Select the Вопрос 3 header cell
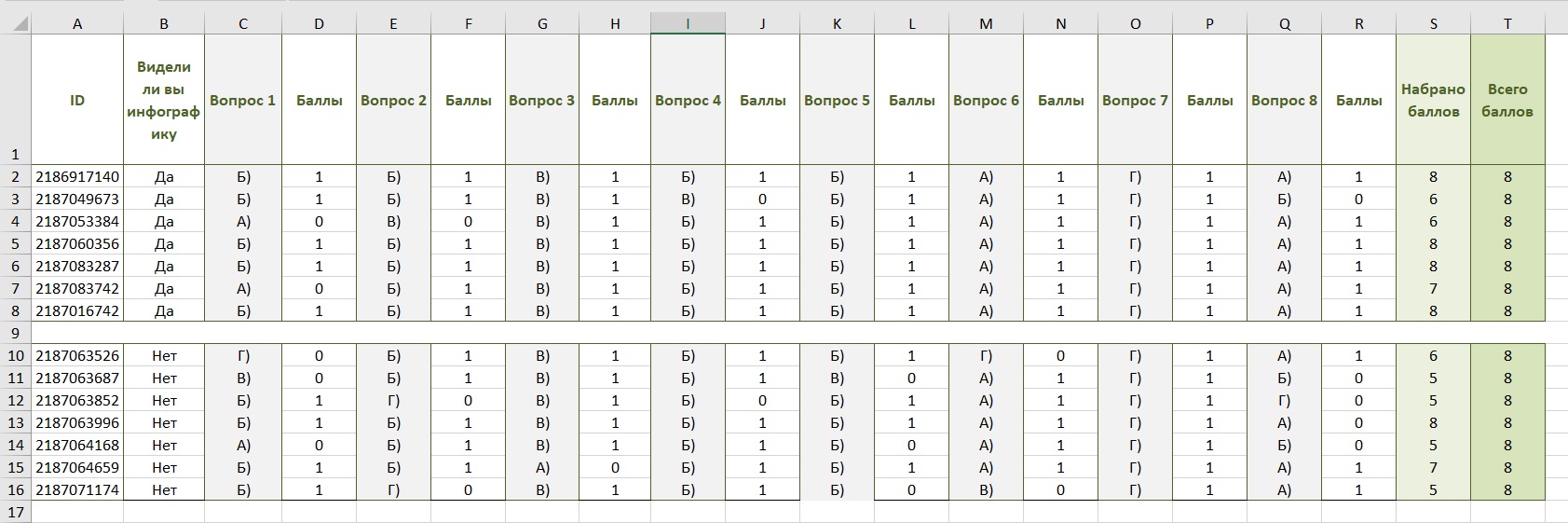The image size is (1568, 523). coord(541,100)
